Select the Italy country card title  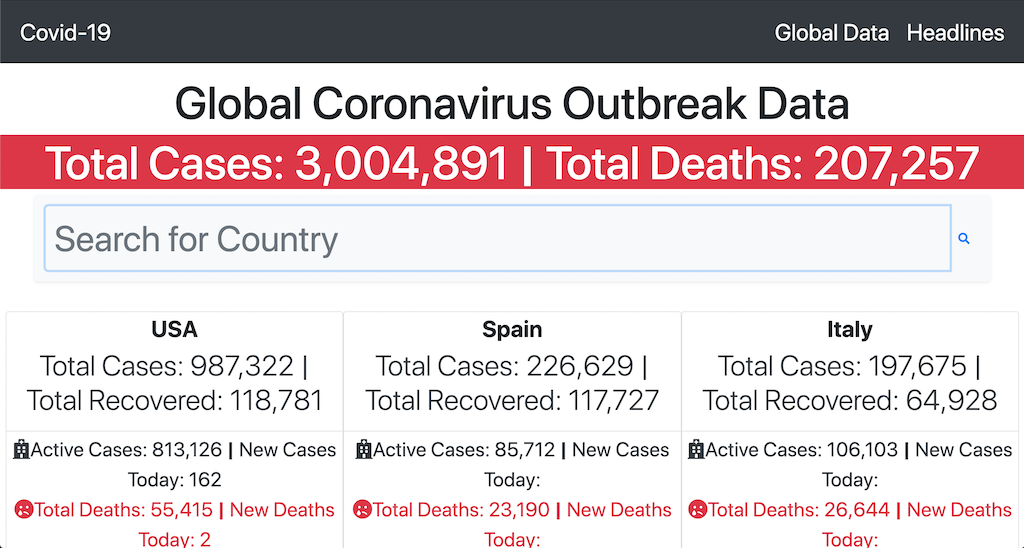point(850,329)
